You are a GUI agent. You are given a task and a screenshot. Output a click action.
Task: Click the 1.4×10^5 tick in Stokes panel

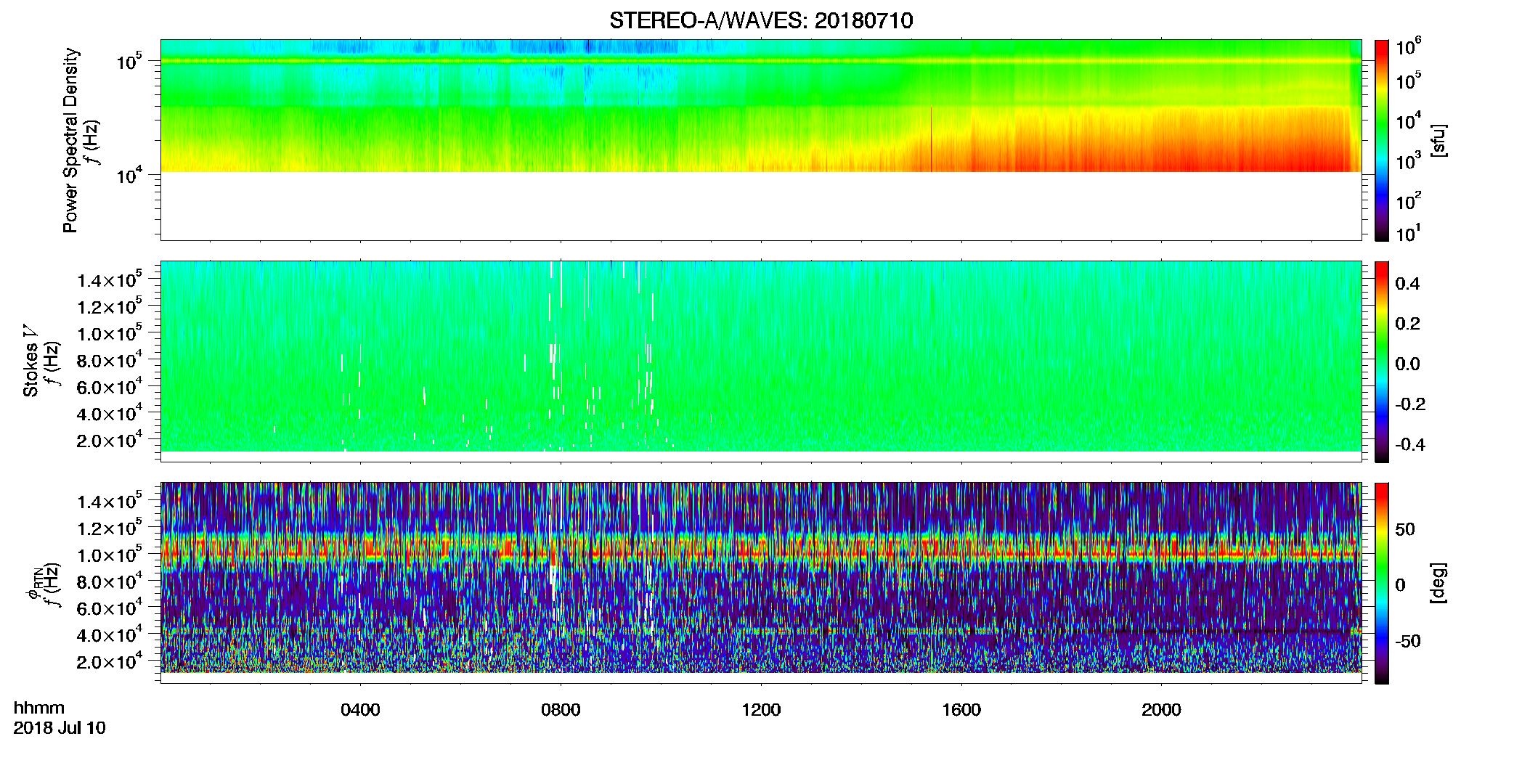110,280
